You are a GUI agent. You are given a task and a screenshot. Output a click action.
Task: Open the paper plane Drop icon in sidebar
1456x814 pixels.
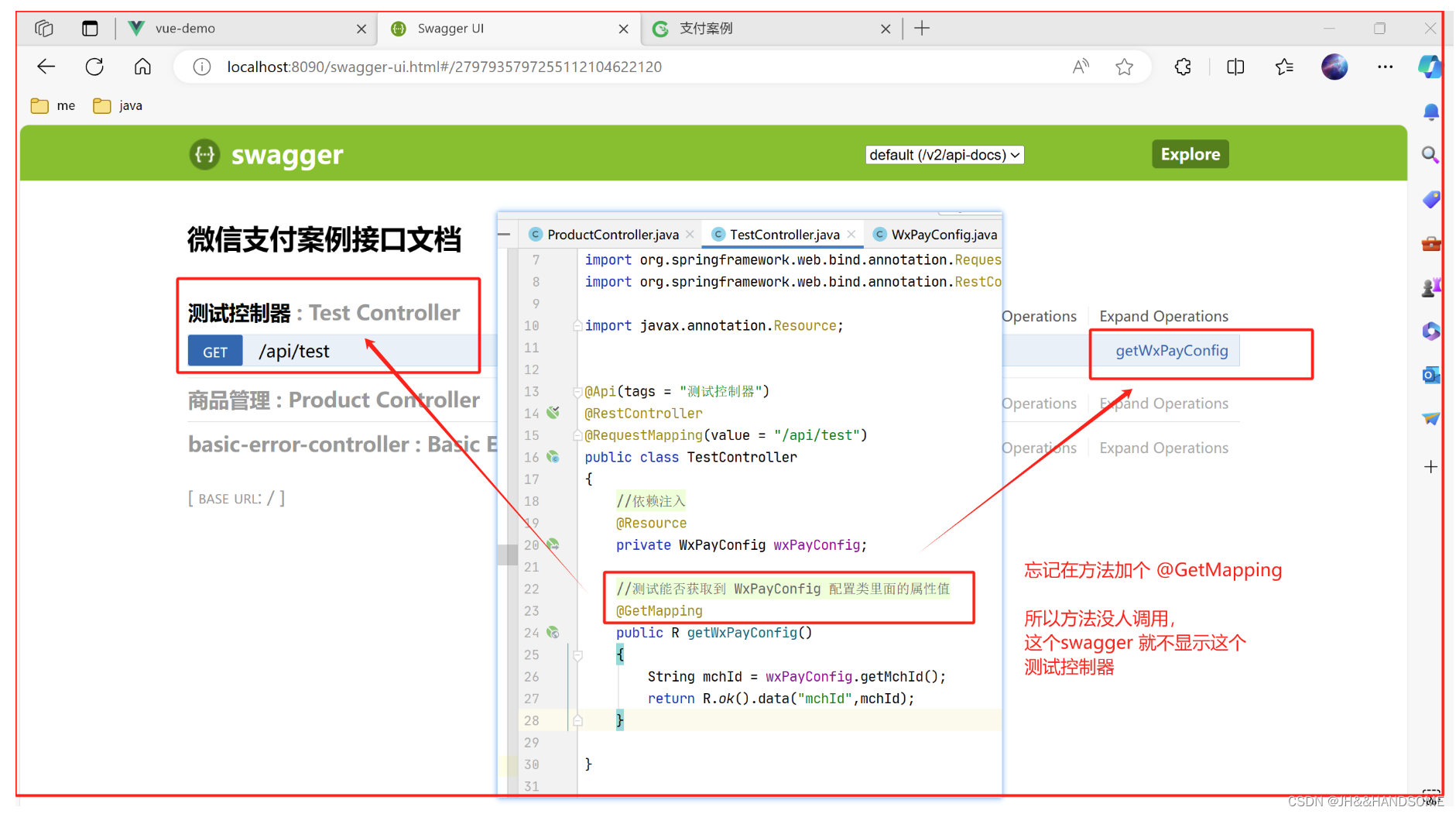1431,419
